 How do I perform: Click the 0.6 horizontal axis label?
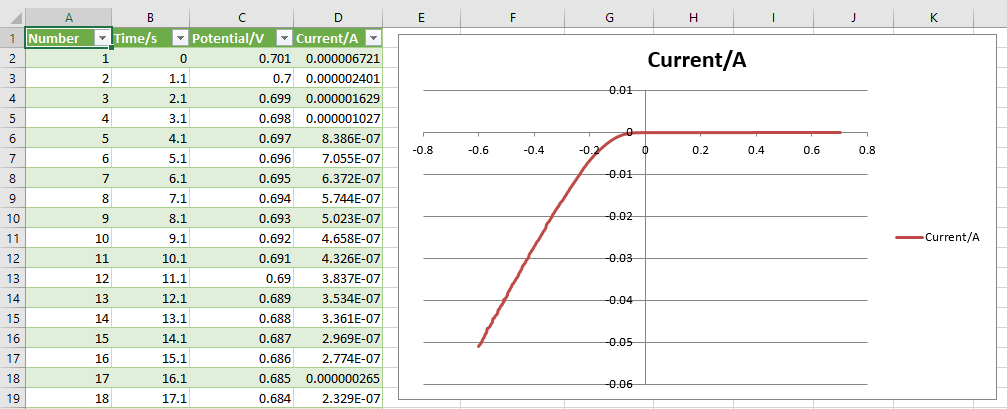pos(812,150)
